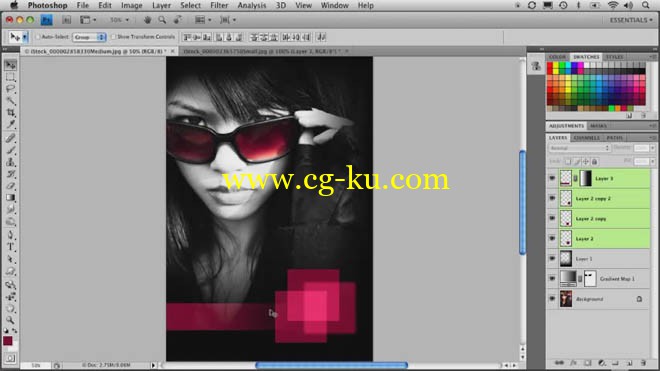Hide Layer 2 copy 2 visibility eye
The width and height of the screenshot is (660, 371).
point(552,198)
